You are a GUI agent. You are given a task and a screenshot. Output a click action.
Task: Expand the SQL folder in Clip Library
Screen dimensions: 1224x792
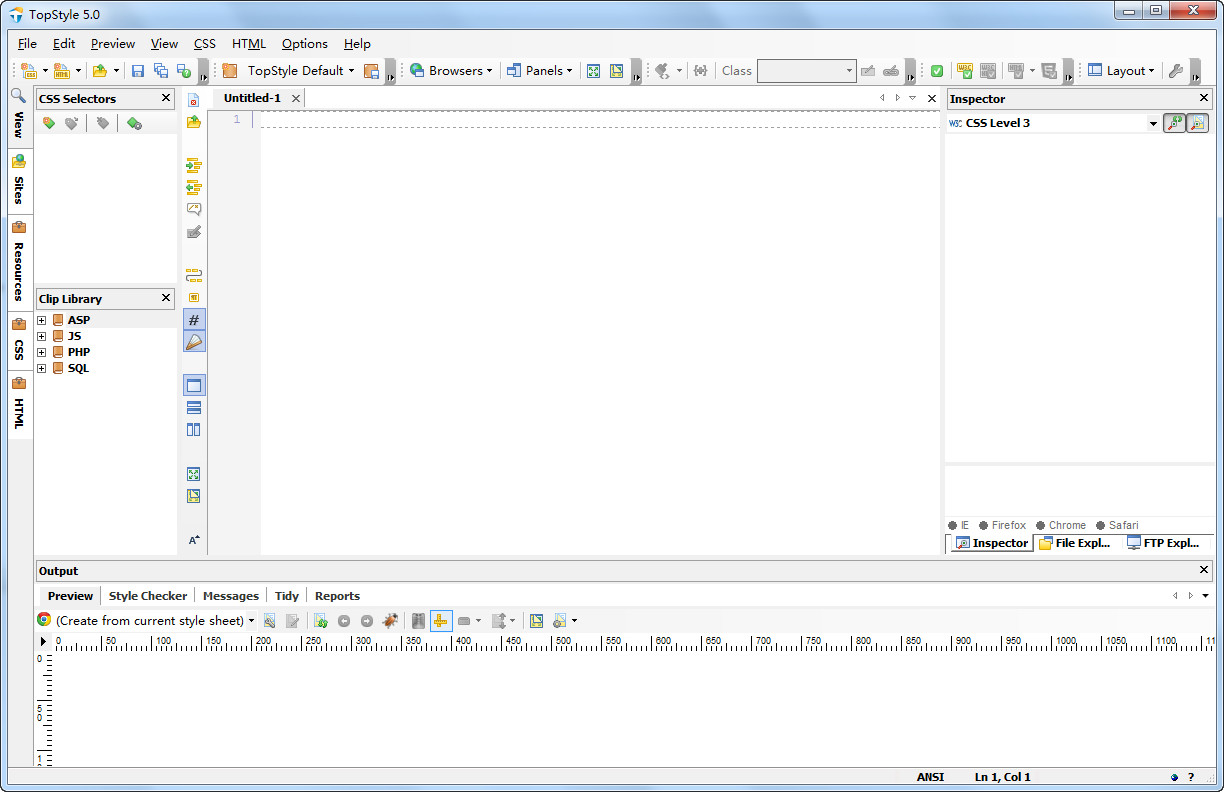[42, 368]
